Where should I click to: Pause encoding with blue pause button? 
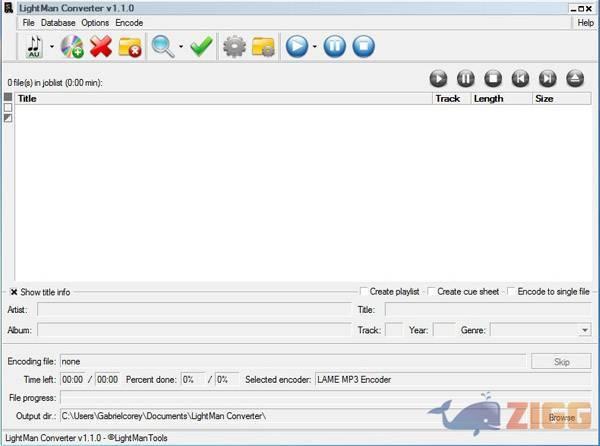[334, 46]
